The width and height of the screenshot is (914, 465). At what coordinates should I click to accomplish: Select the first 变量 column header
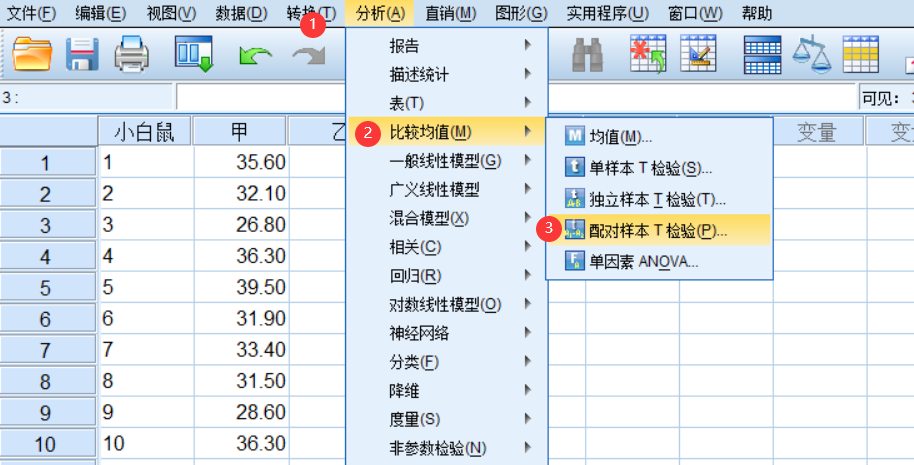point(816,132)
